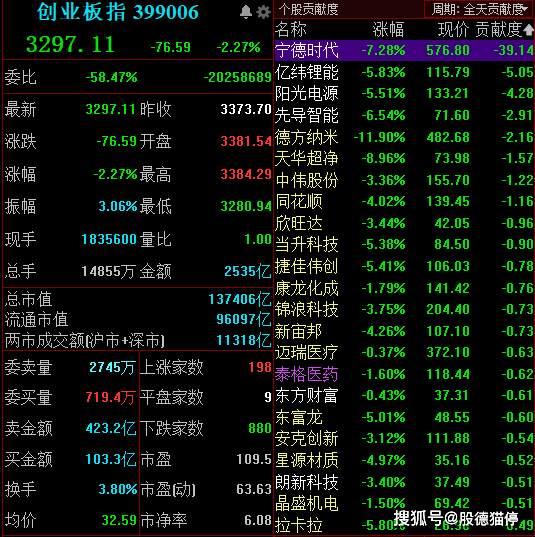Image resolution: width=535 pixels, height=537 pixels.
Task: Sort by the 涨幅 column header
Action: tap(388, 30)
